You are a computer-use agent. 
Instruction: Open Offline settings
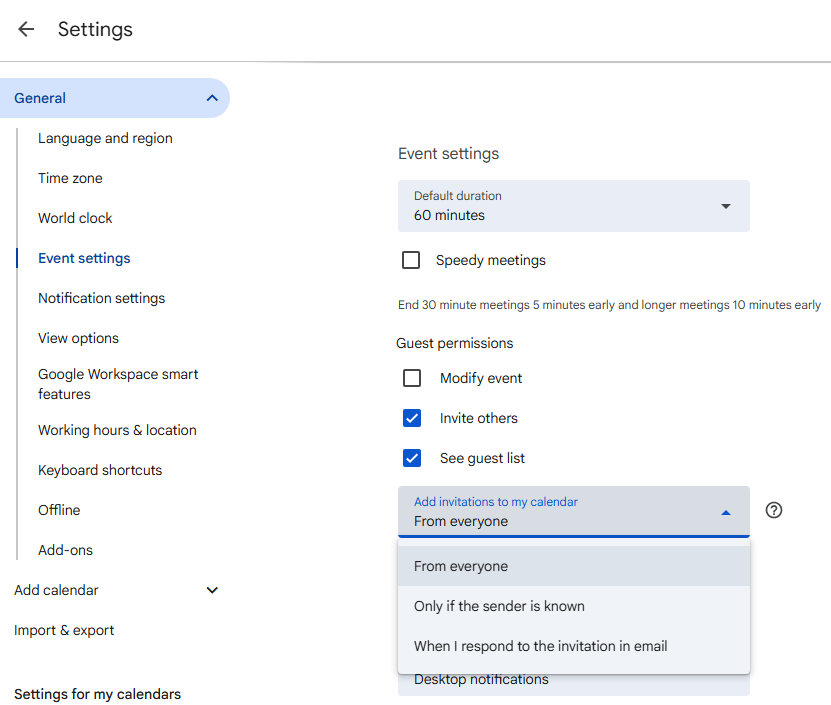tap(59, 510)
